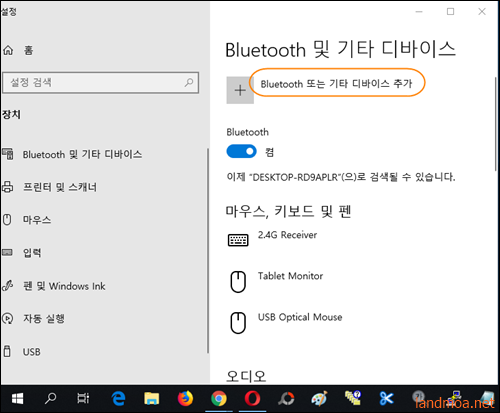
Task: Open the Snipping scissors app on the taskbar
Action: [386, 398]
